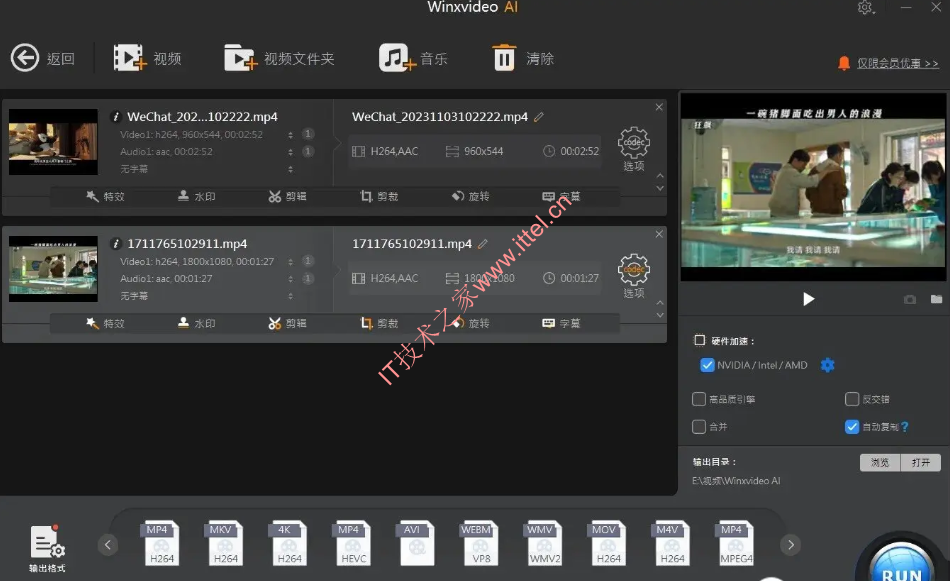
Task: Expand the 无字幕 subtitle selector for WeChat video
Action: click(291, 169)
